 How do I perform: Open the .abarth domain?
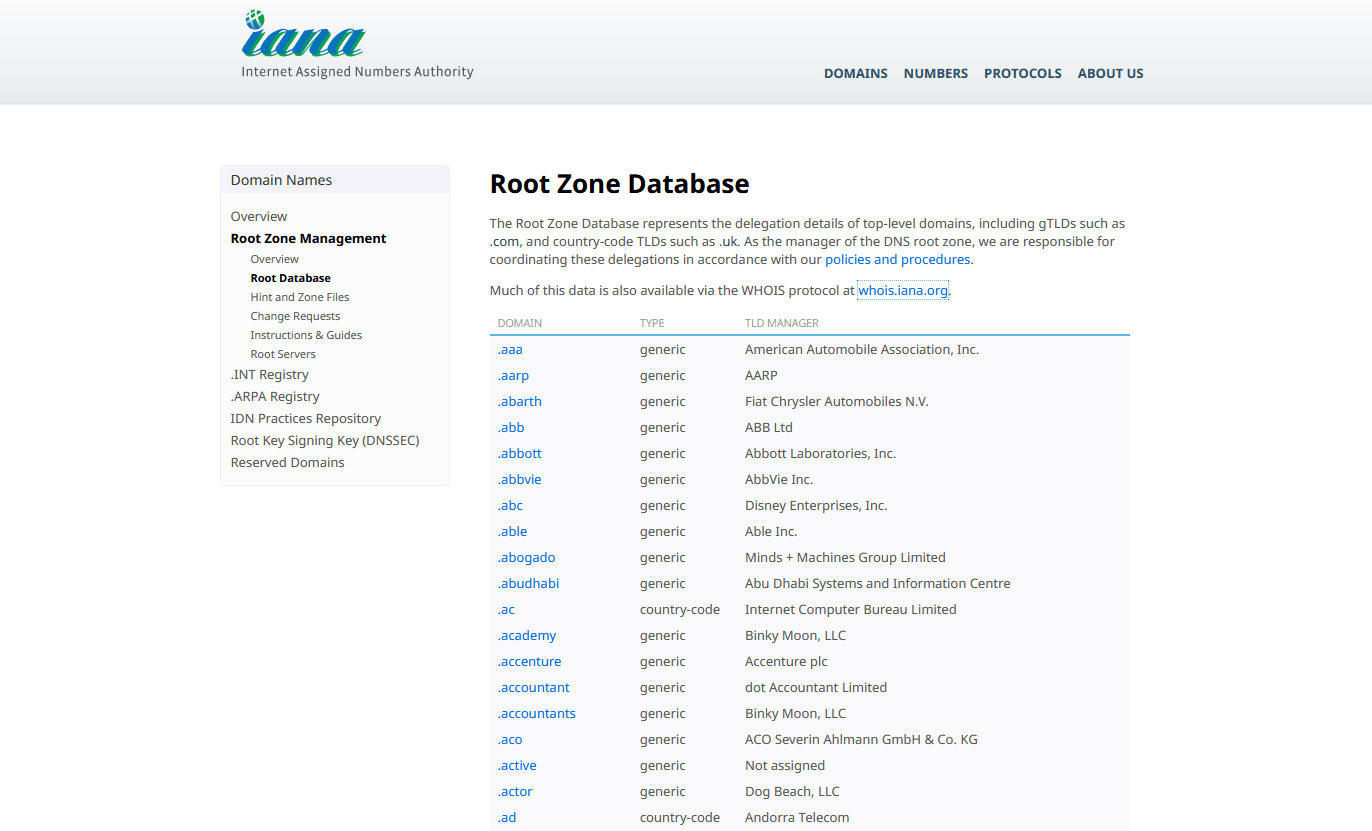click(520, 401)
